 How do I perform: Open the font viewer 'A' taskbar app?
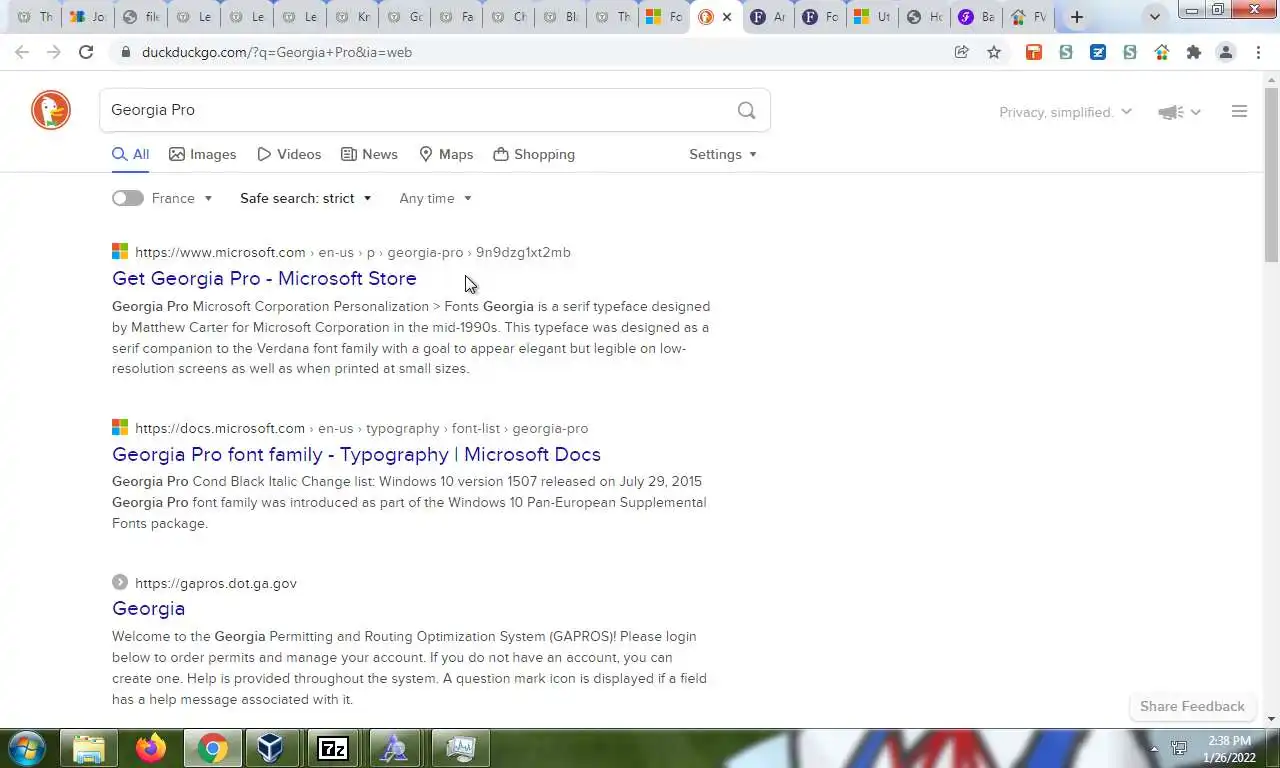coord(394,748)
